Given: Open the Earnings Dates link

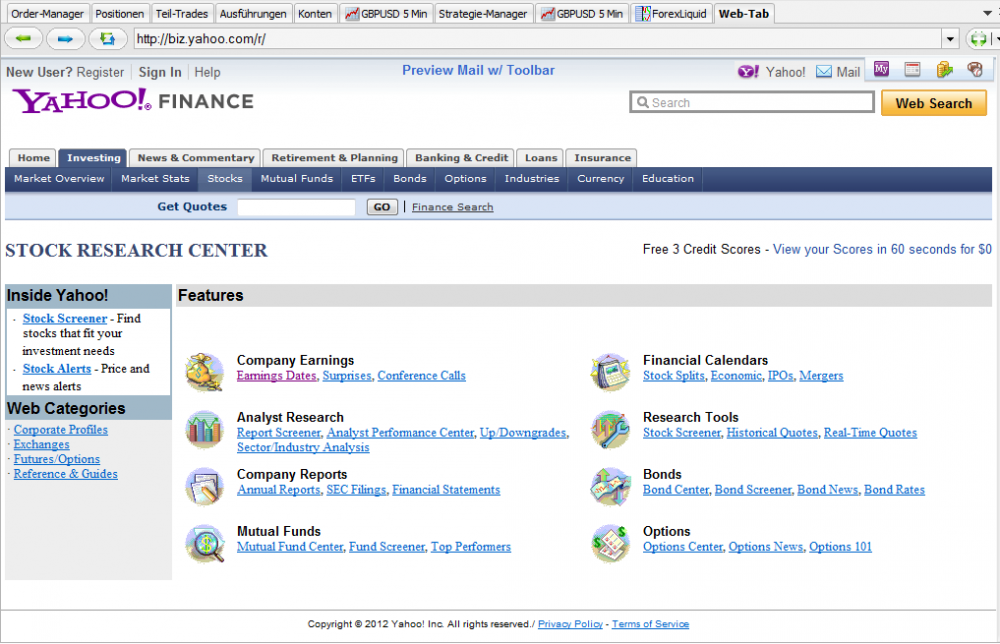Looking at the screenshot, I should (277, 376).
